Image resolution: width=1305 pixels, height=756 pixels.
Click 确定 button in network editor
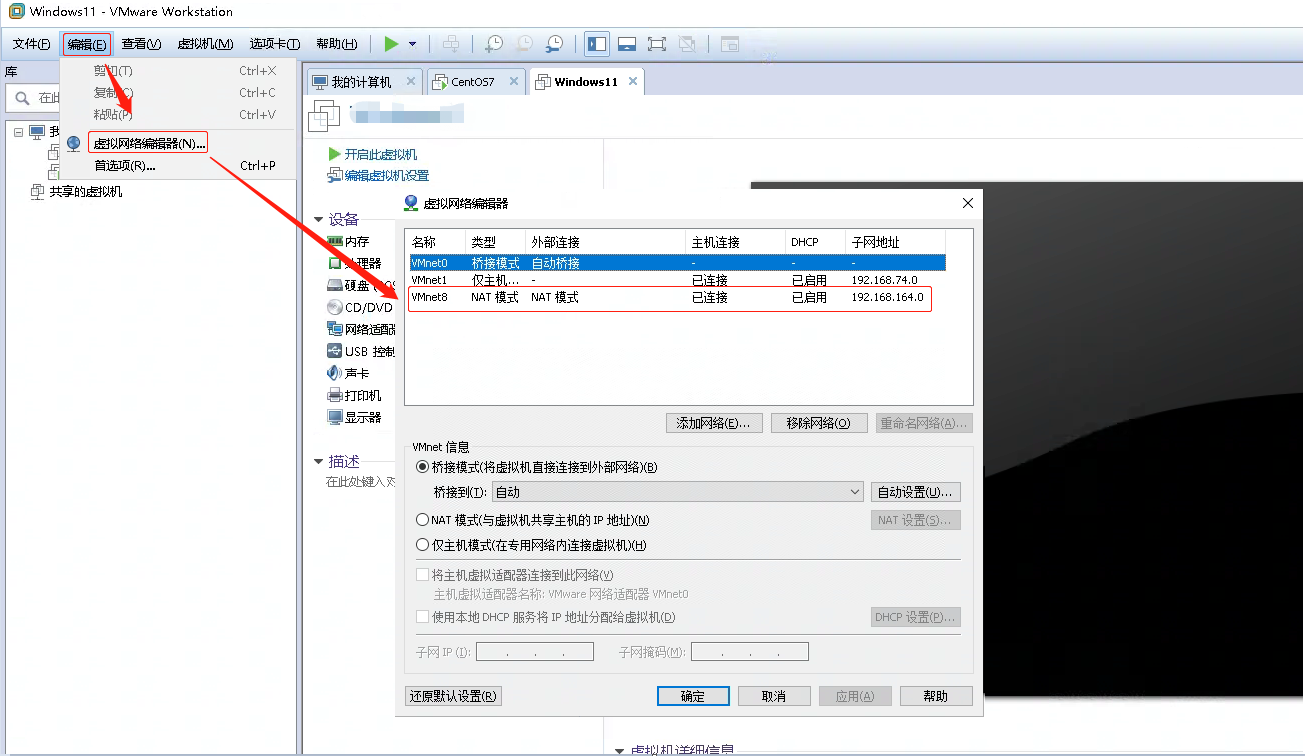pos(693,696)
